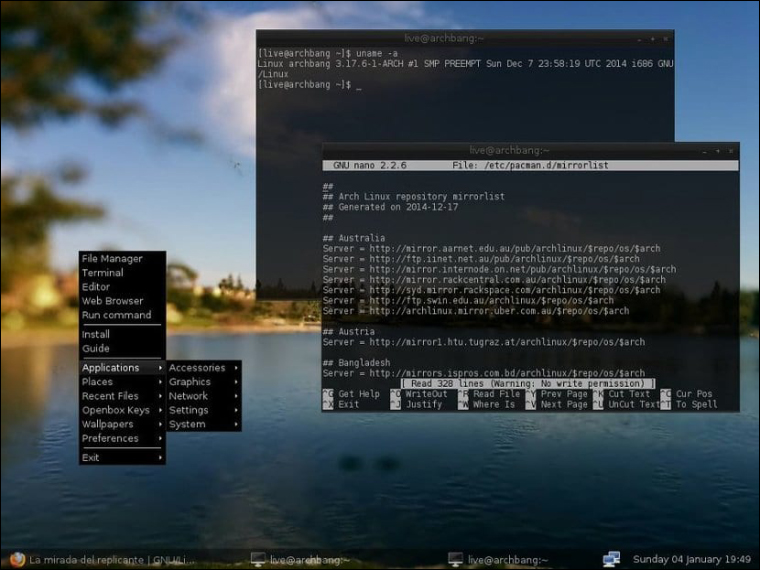Click the mirror.rackcentral.com.au server line
This screenshot has width=760, height=570.
pyautogui.click(x=494, y=280)
